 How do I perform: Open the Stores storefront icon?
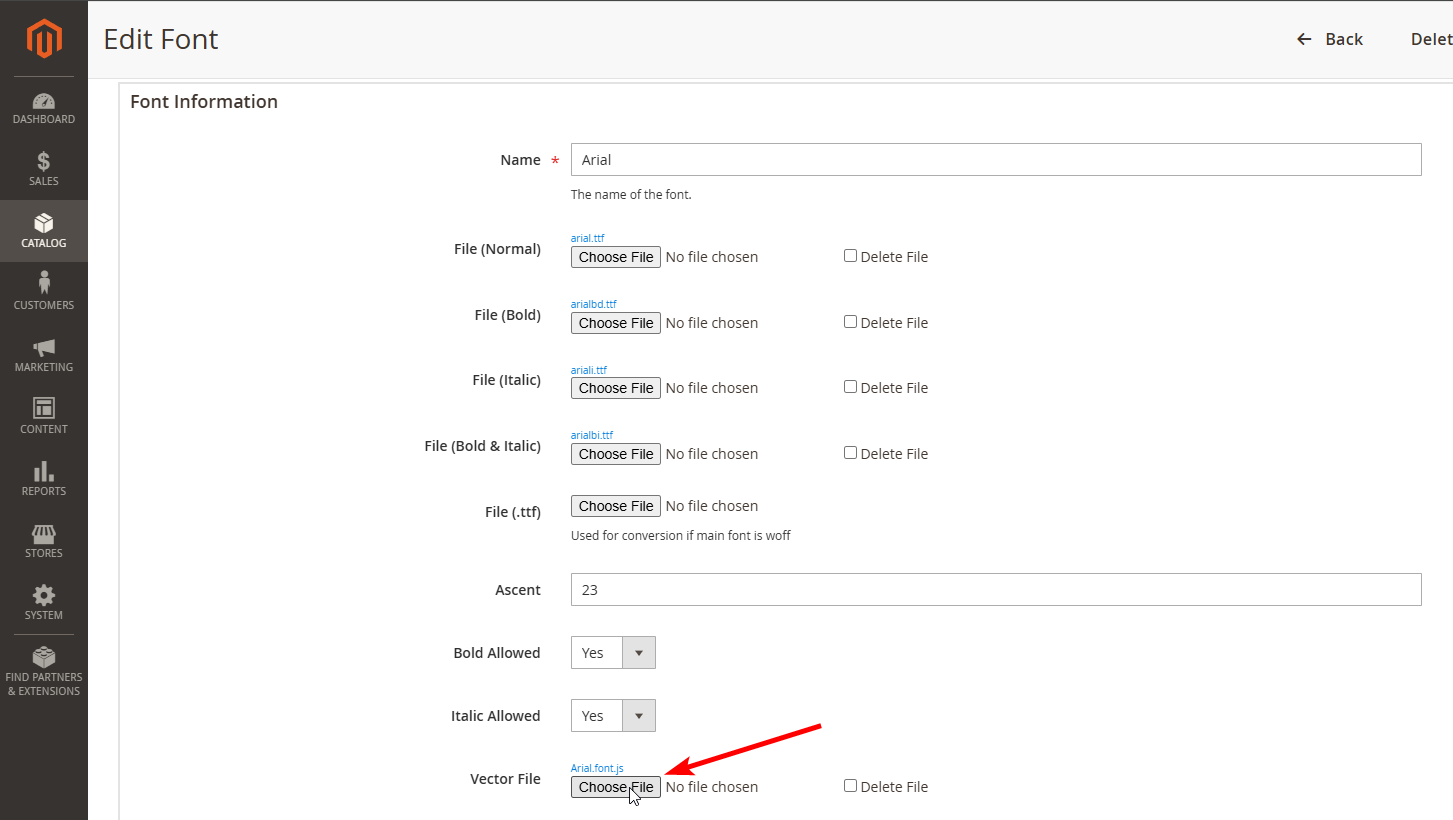click(x=44, y=533)
